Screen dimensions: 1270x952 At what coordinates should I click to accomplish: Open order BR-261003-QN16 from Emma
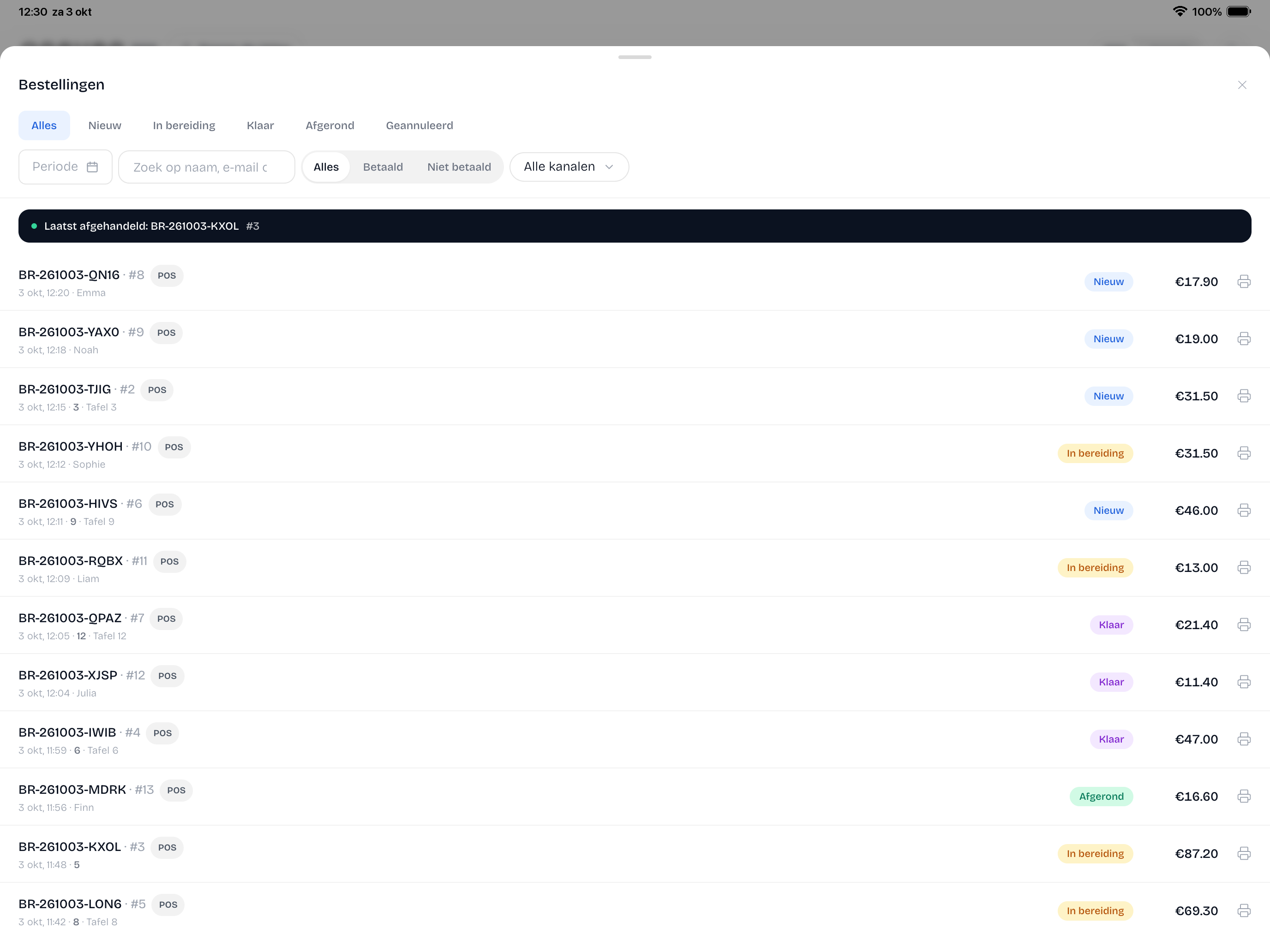635,282
